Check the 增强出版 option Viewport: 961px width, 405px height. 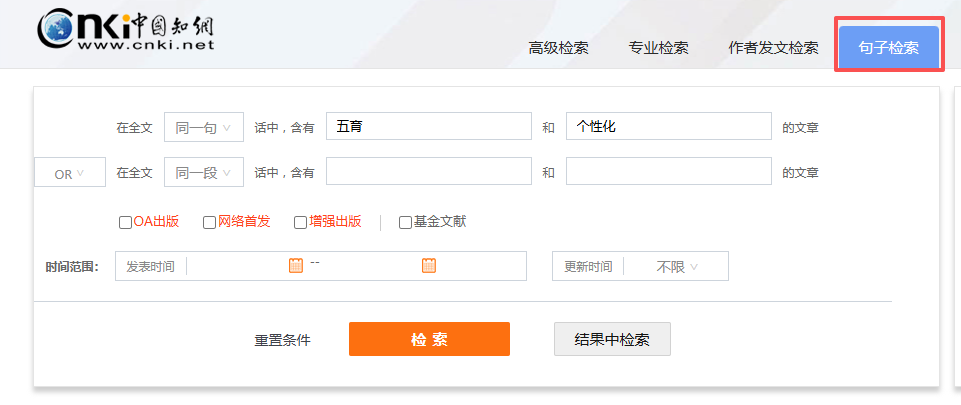tap(300, 222)
